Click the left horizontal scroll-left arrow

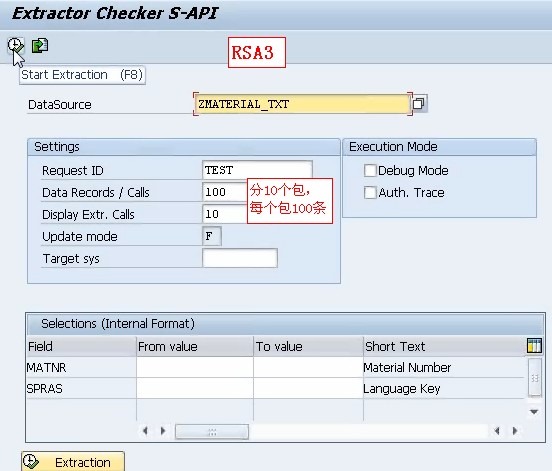click(145, 431)
